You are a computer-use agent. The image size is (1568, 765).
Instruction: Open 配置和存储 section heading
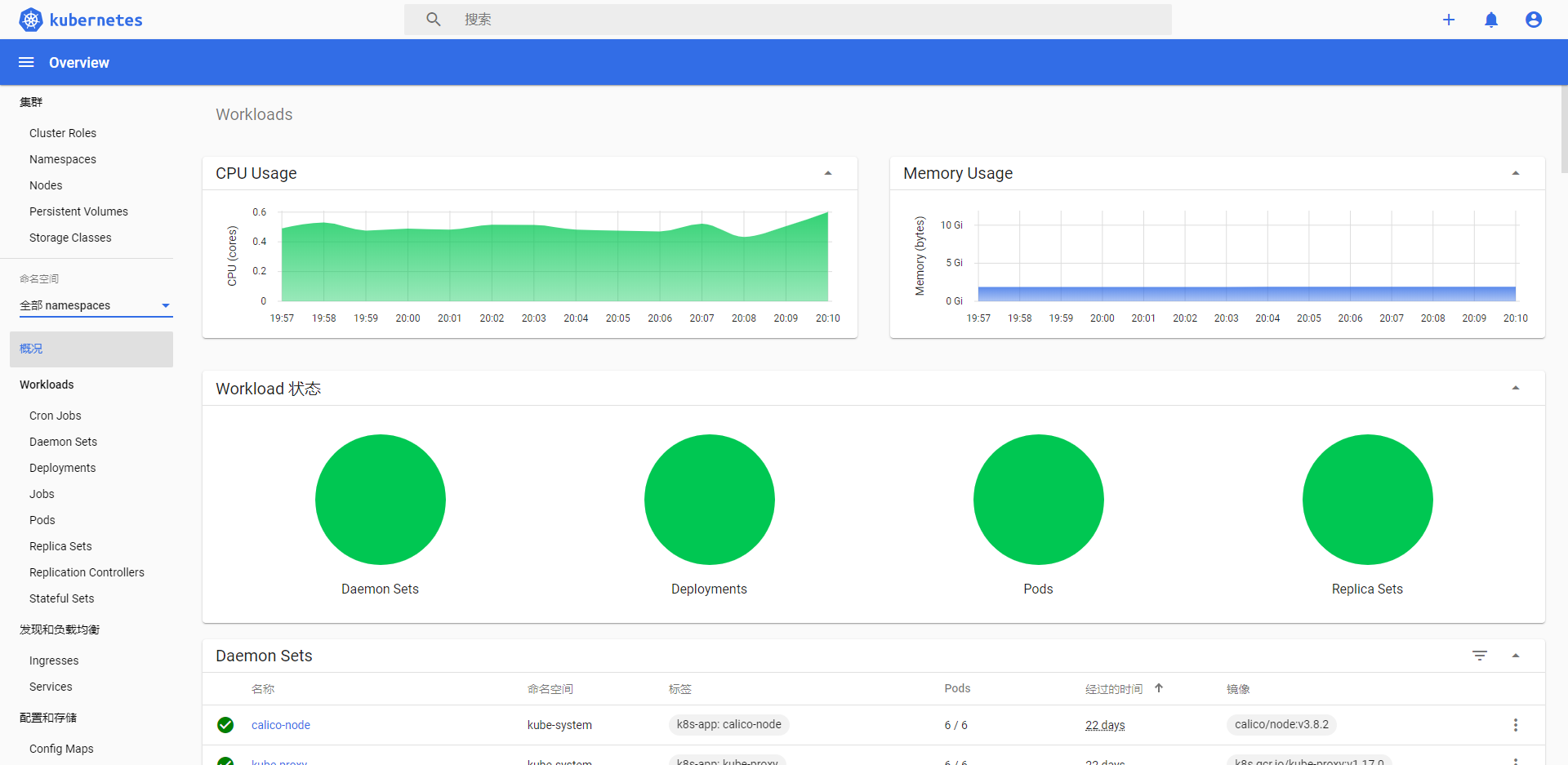[x=48, y=718]
